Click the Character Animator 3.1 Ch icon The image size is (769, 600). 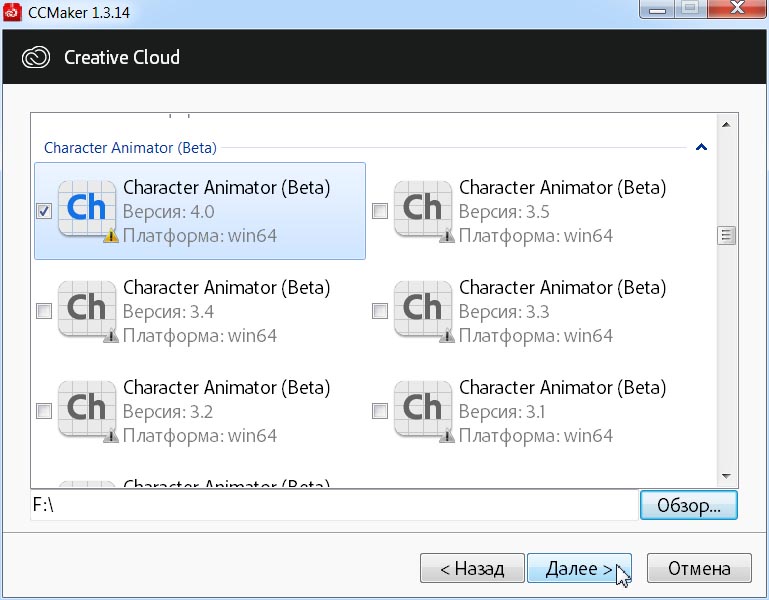pos(423,408)
